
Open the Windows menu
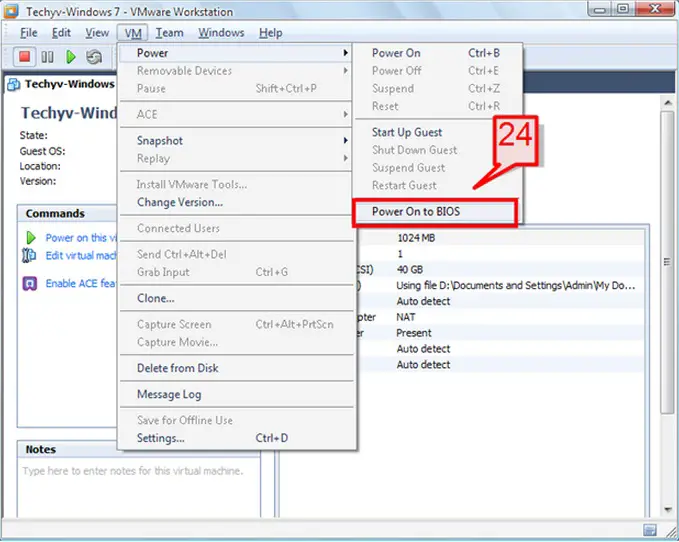(x=221, y=32)
